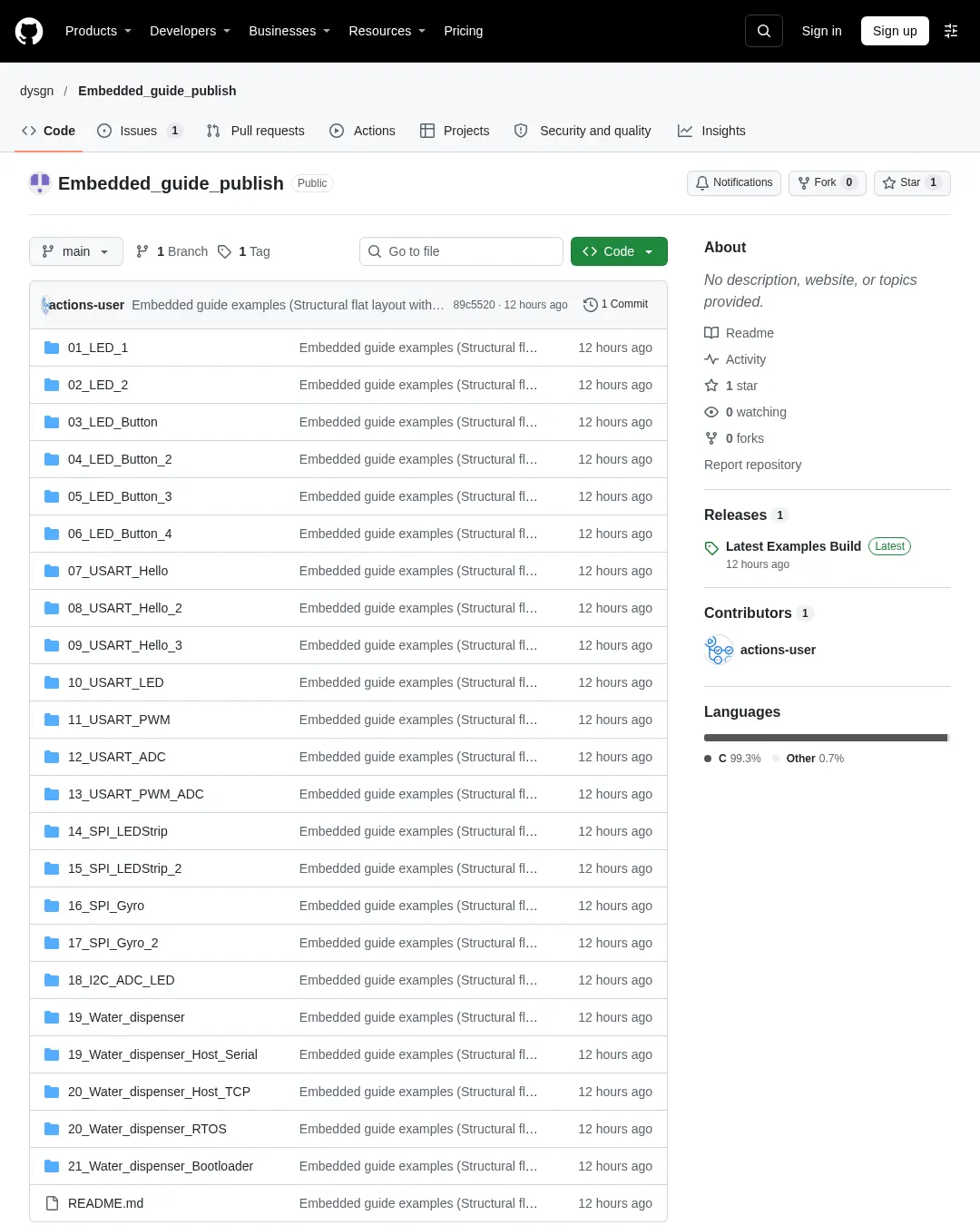
Task: Click the file icon for README.md
Action: 52,1203
